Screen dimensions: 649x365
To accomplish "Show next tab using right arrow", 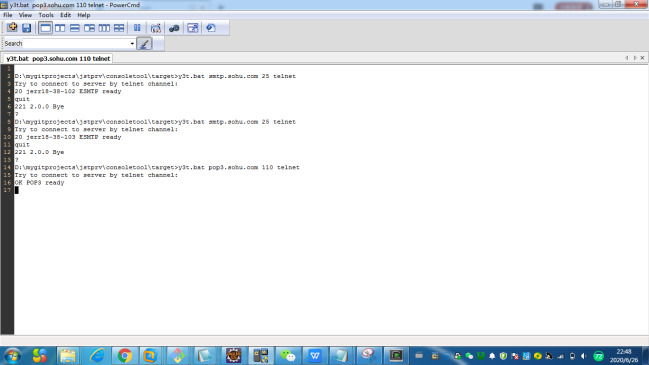I will (x=635, y=58).
